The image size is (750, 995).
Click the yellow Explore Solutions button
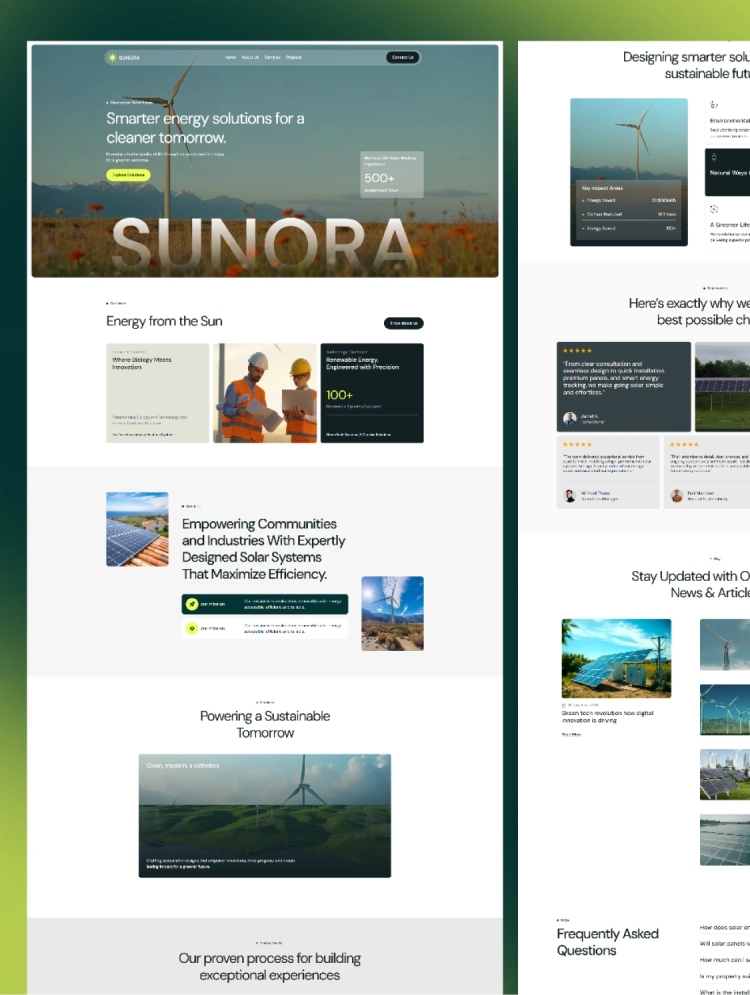coord(128,175)
